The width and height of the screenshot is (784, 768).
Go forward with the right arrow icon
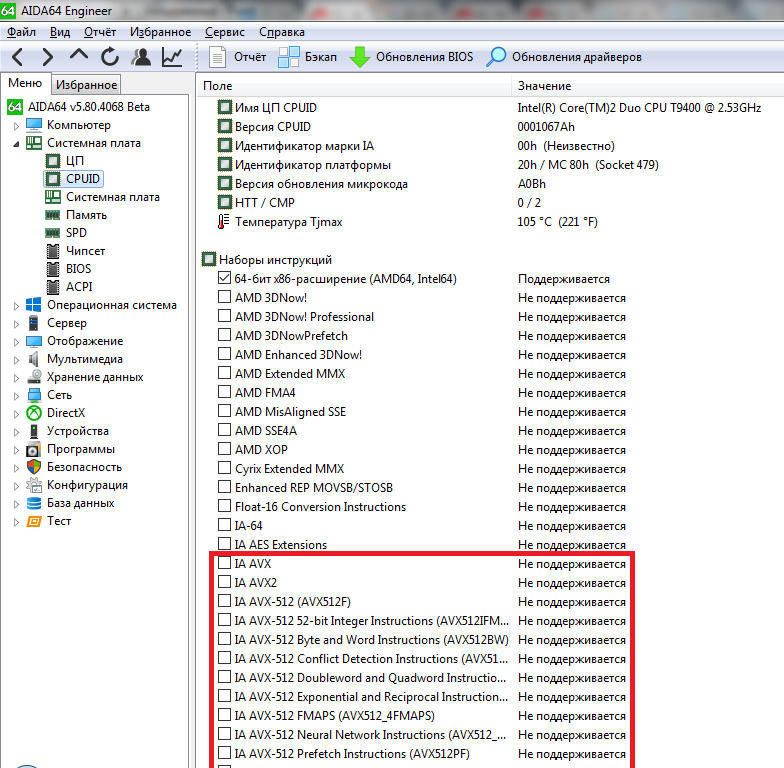48,57
